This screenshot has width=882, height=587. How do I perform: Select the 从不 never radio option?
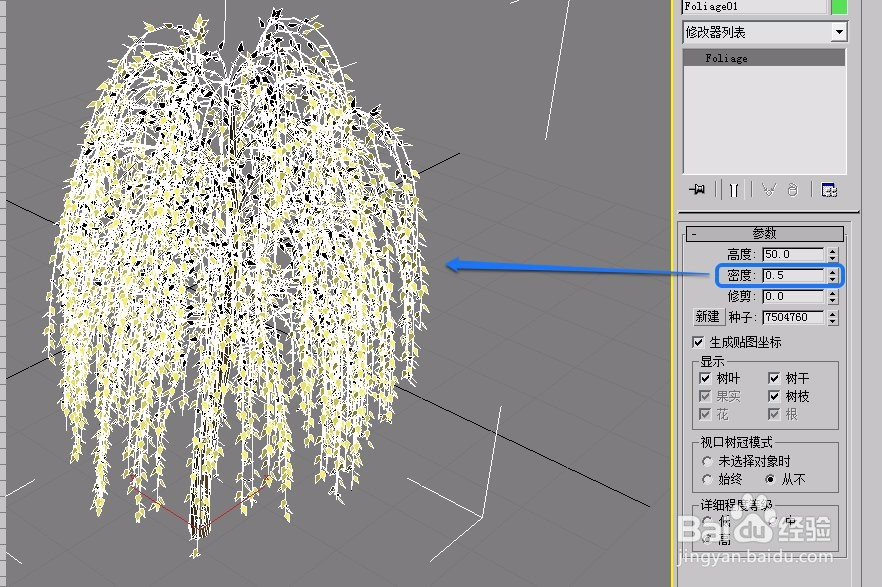771,480
